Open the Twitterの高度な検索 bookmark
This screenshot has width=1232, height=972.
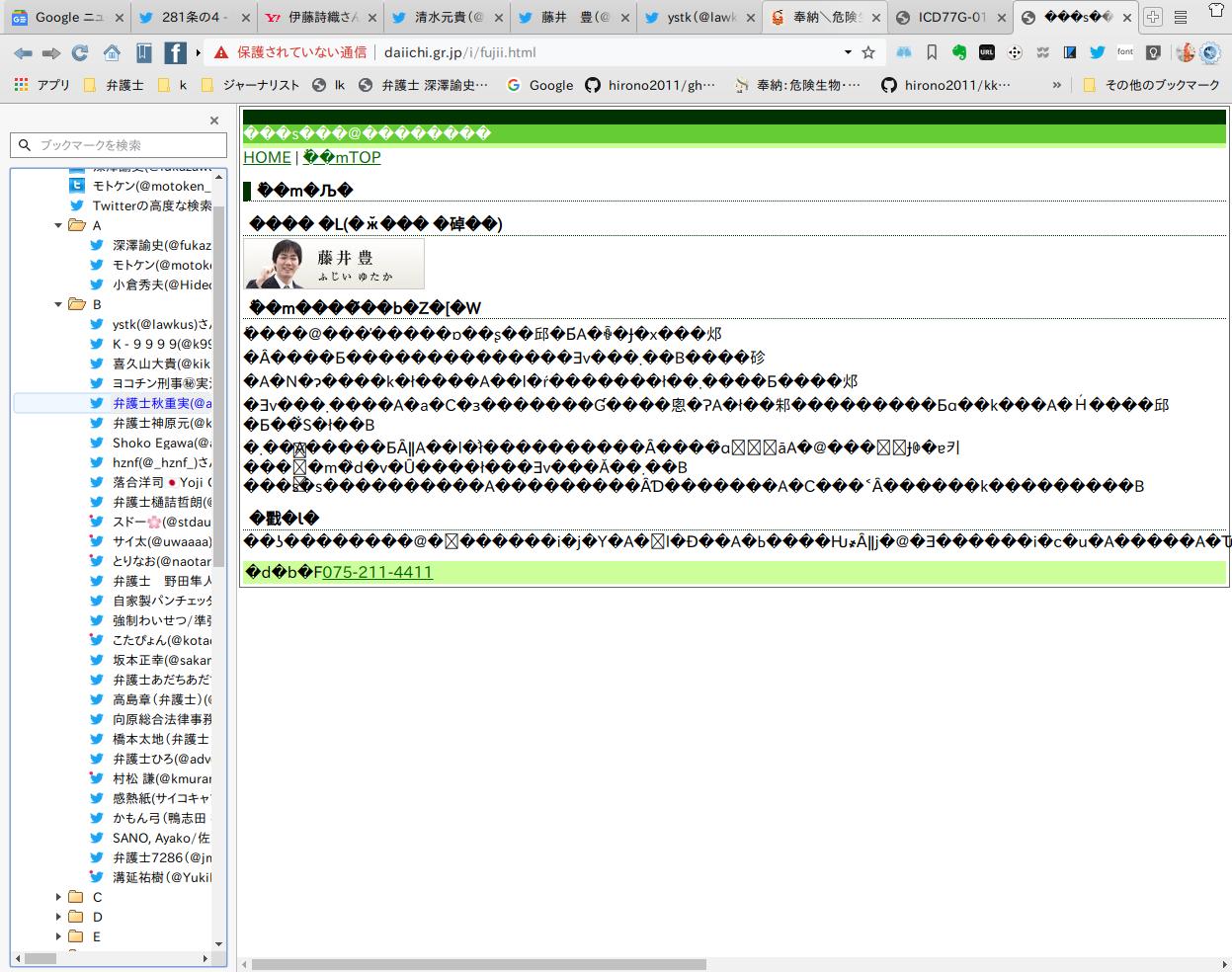pos(140,205)
